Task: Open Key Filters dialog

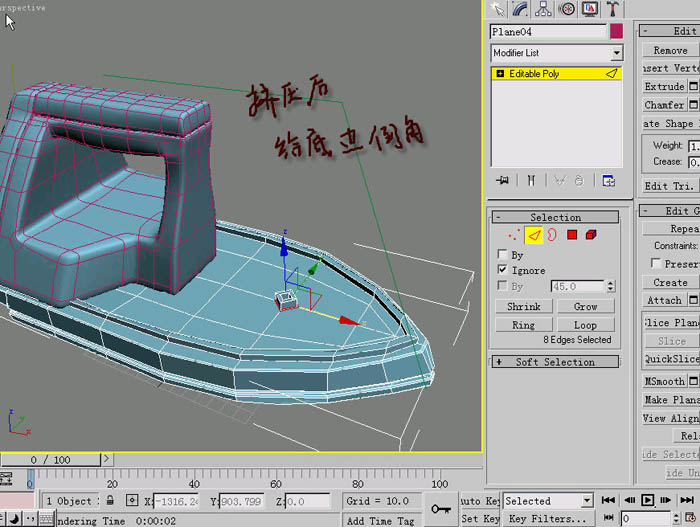Action: (x=548, y=519)
